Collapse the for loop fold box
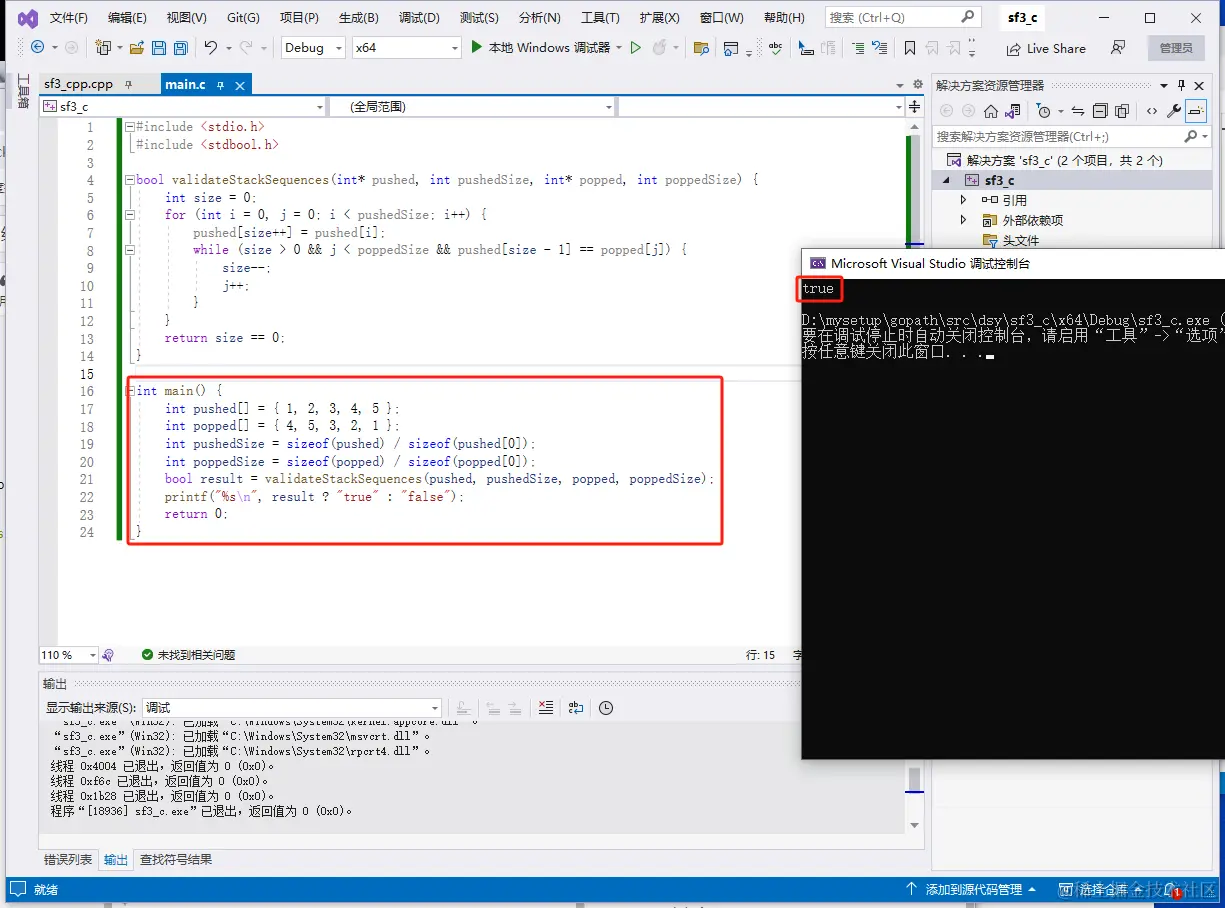 (x=130, y=215)
